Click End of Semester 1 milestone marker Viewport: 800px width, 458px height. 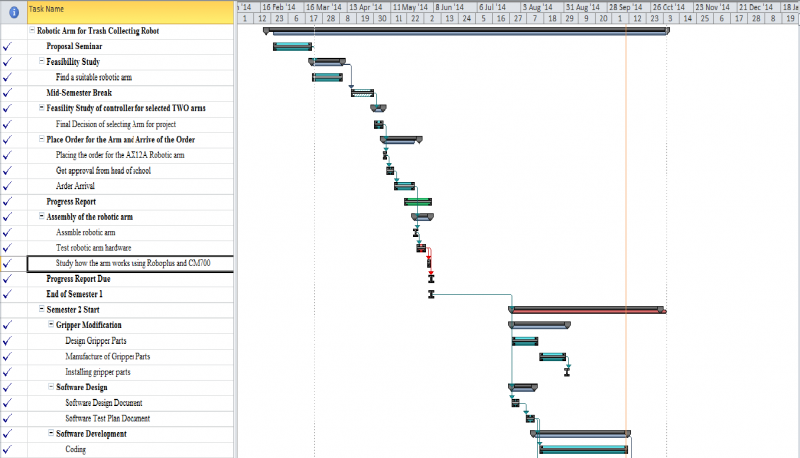pos(431,295)
